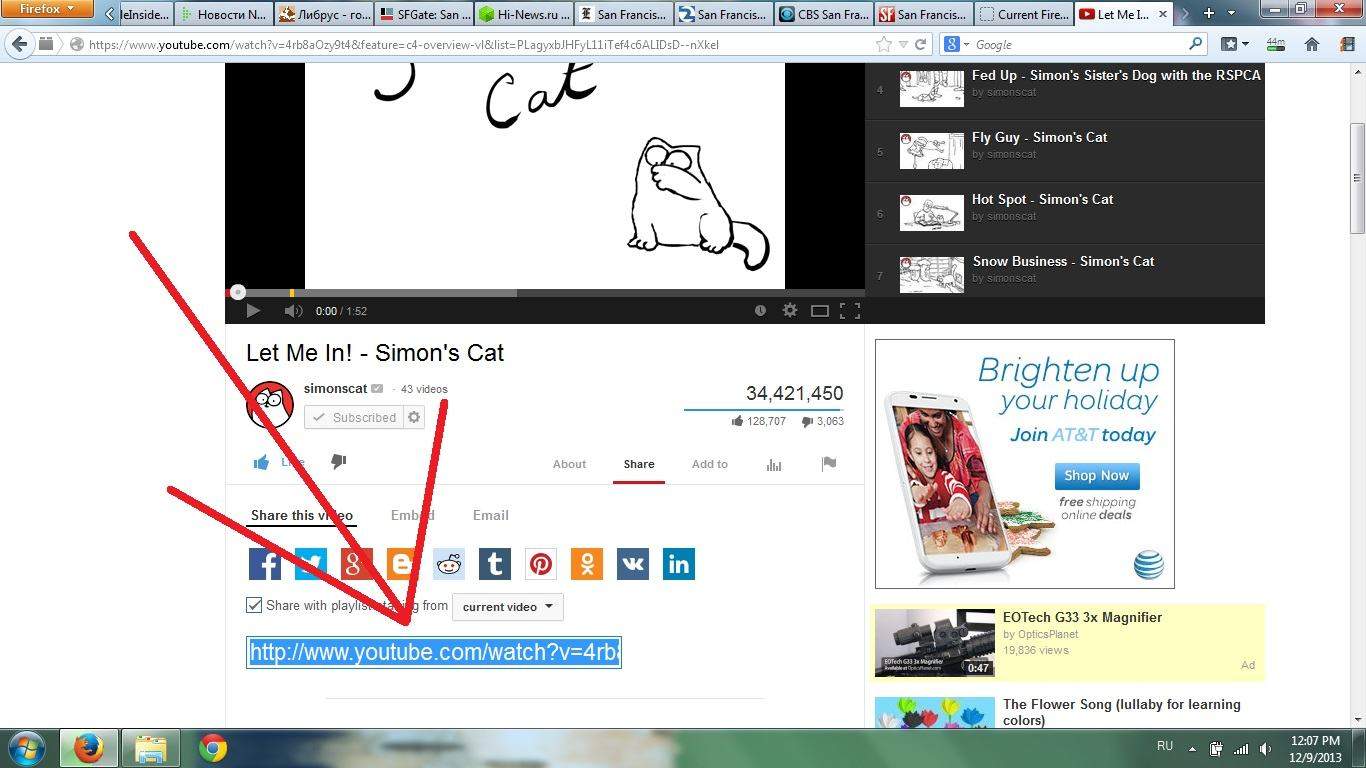Open the taskbar clock and date
The width and height of the screenshot is (1366, 768).
[x=1315, y=749]
